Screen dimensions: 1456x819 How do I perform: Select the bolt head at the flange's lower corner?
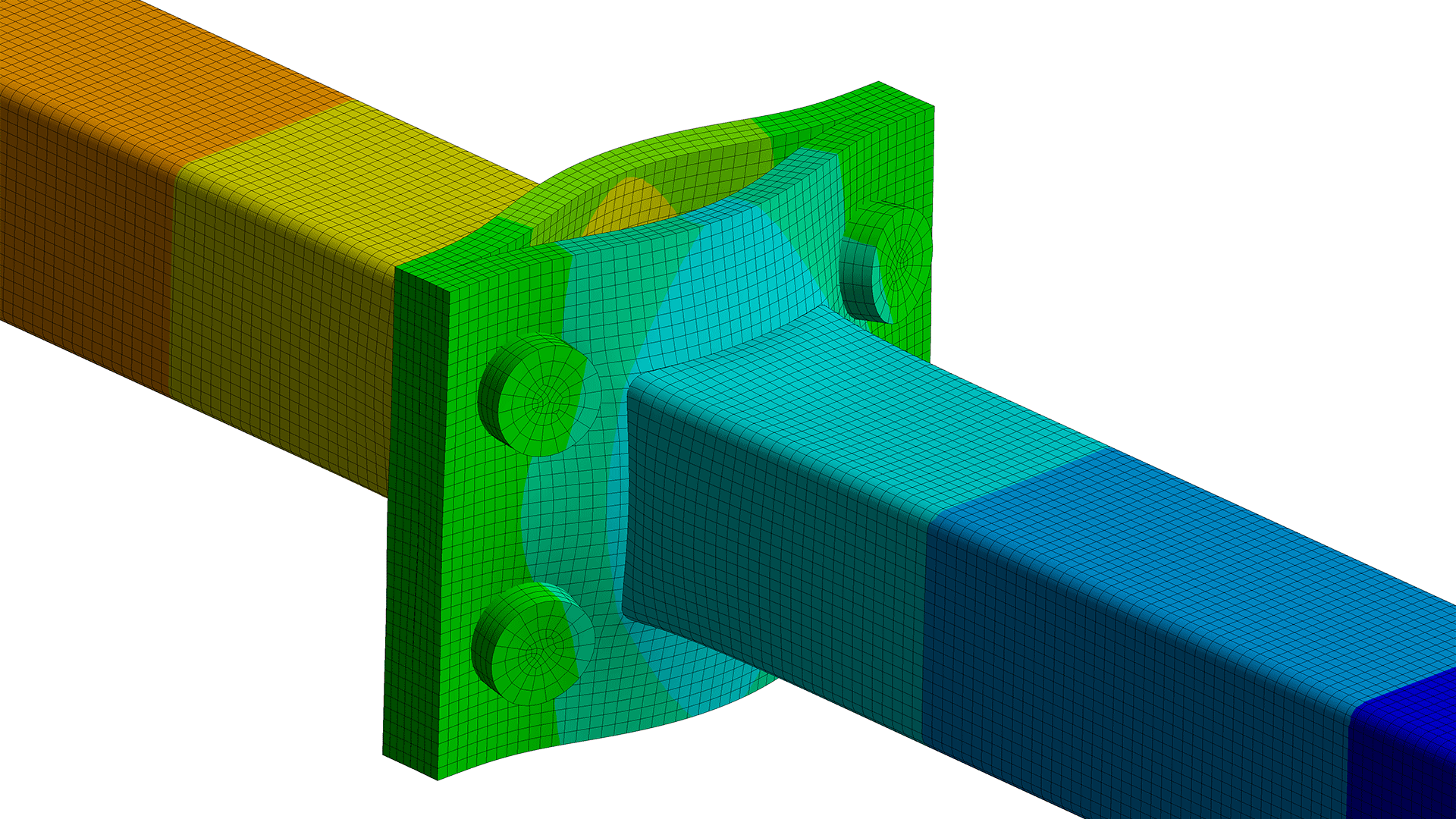pyautogui.click(x=534, y=644)
